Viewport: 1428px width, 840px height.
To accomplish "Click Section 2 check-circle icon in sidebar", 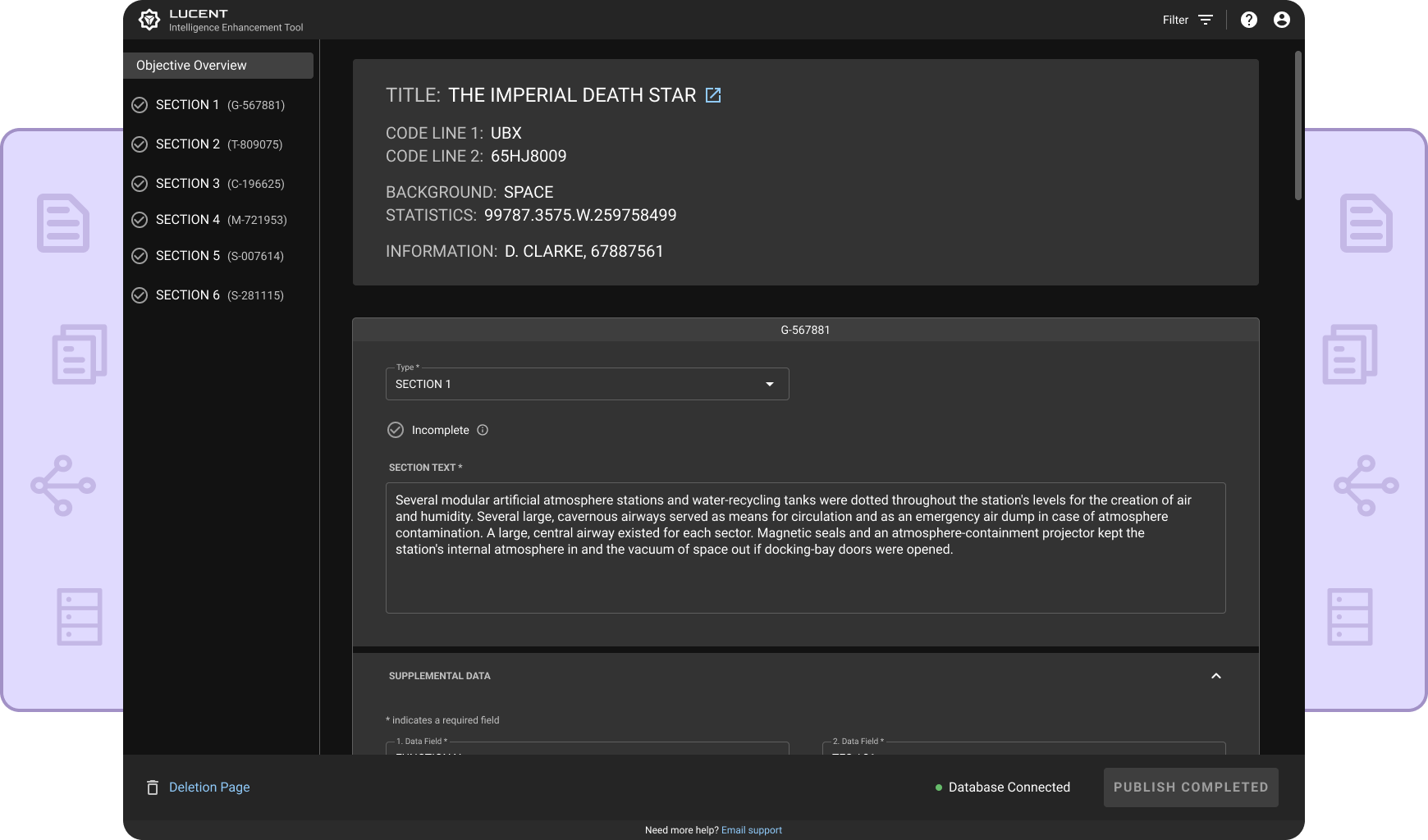I will (x=140, y=144).
